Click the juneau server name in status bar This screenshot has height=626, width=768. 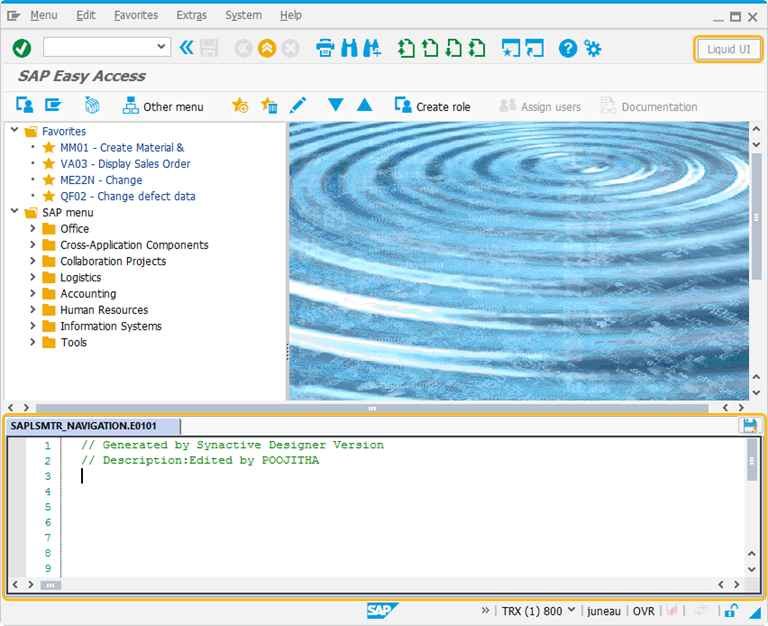603,611
